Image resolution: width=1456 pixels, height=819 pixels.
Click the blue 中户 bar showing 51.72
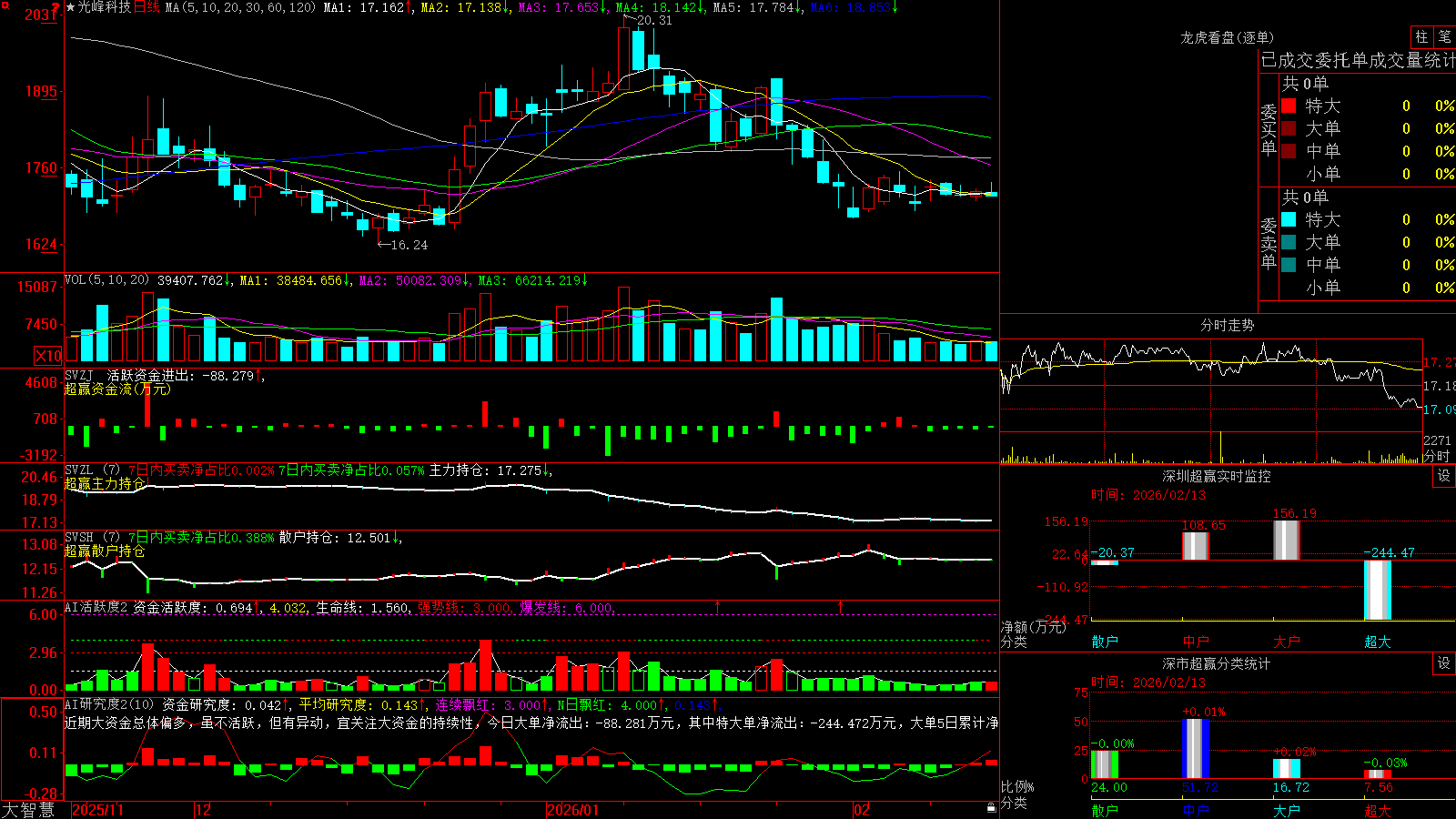tap(1196, 749)
